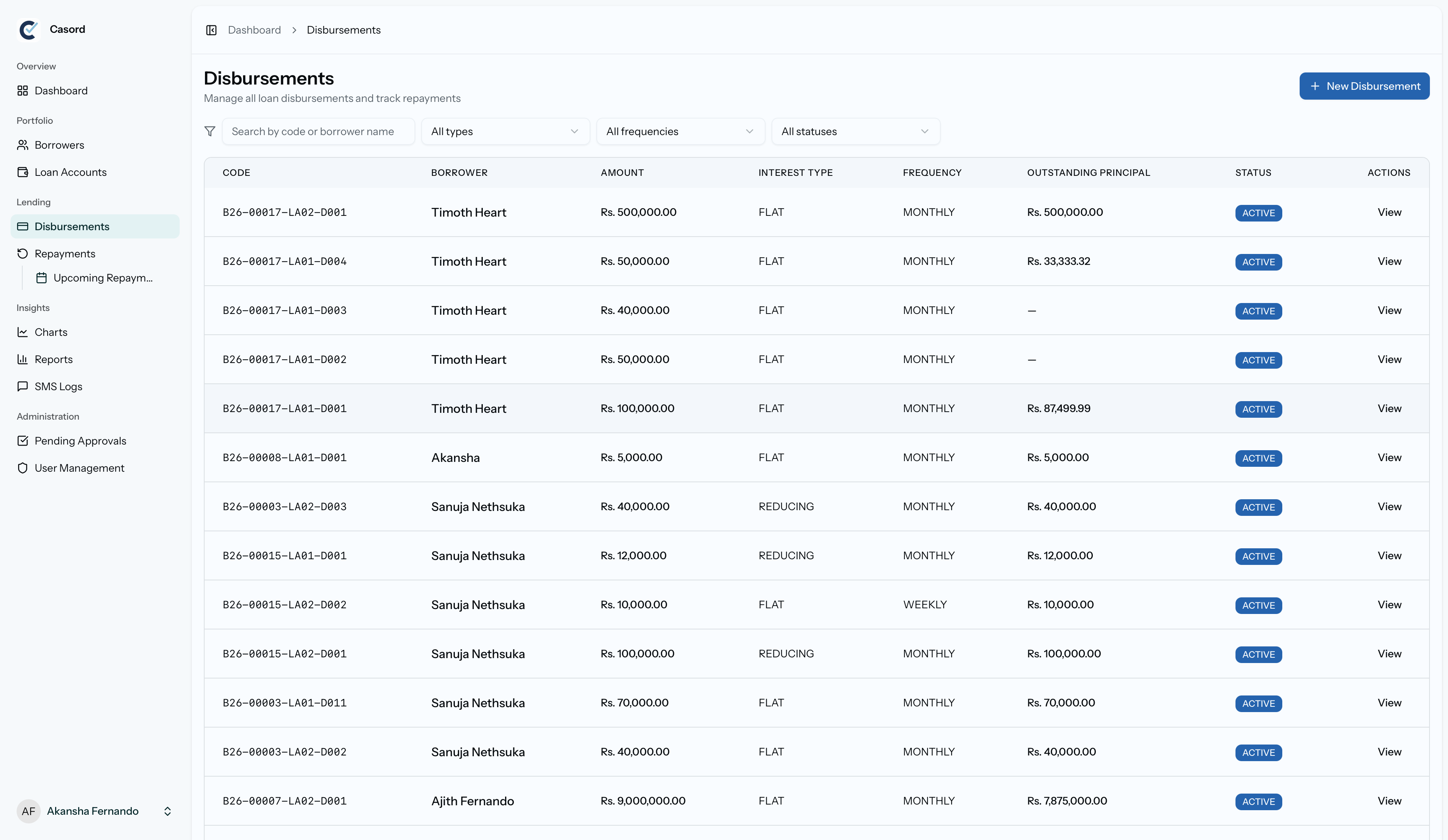Toggle the sidebar collapse icon
The image size is (1448, 840).
(x=211, y=30)
